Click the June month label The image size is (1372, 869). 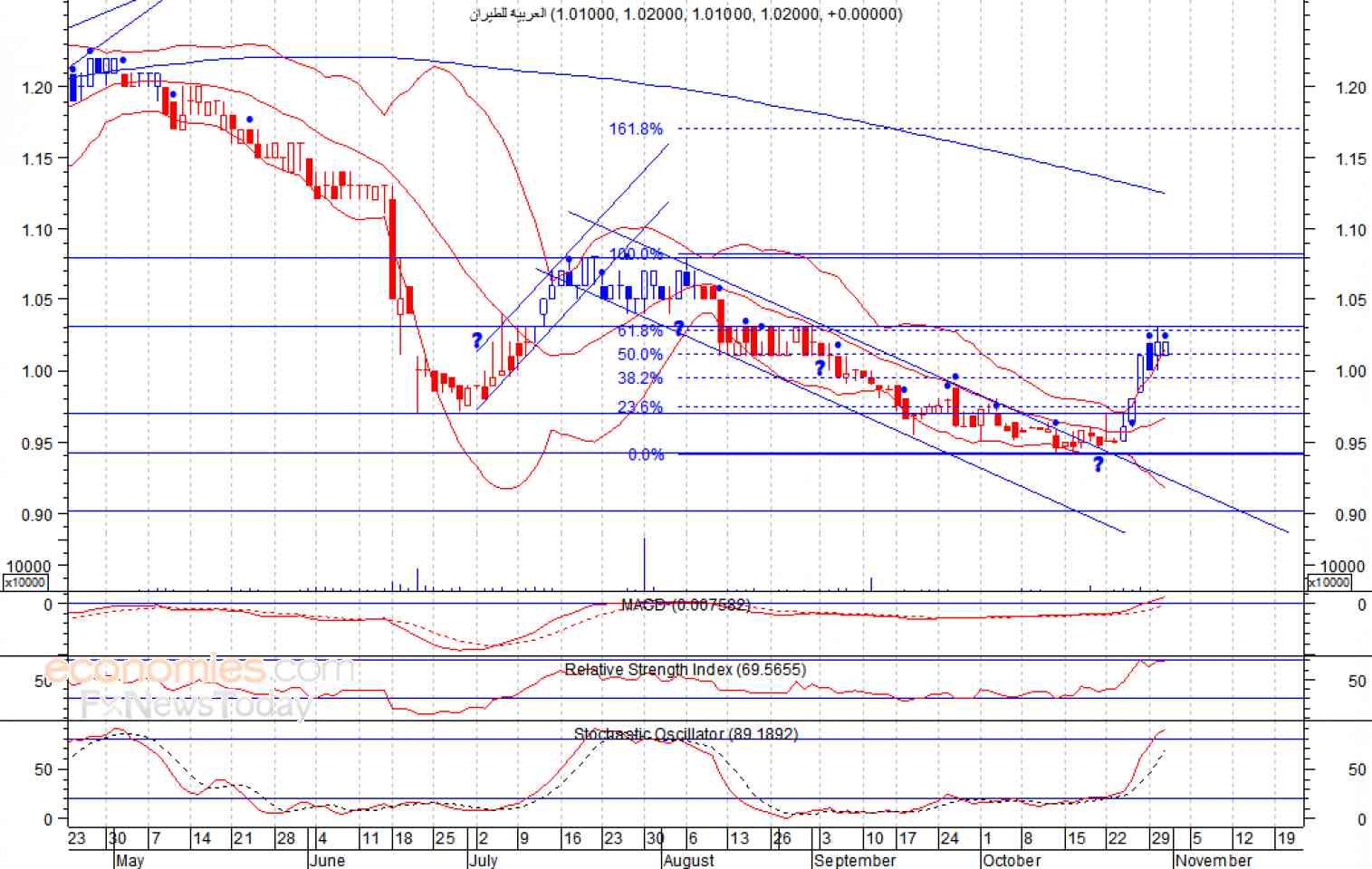point(327,860)
